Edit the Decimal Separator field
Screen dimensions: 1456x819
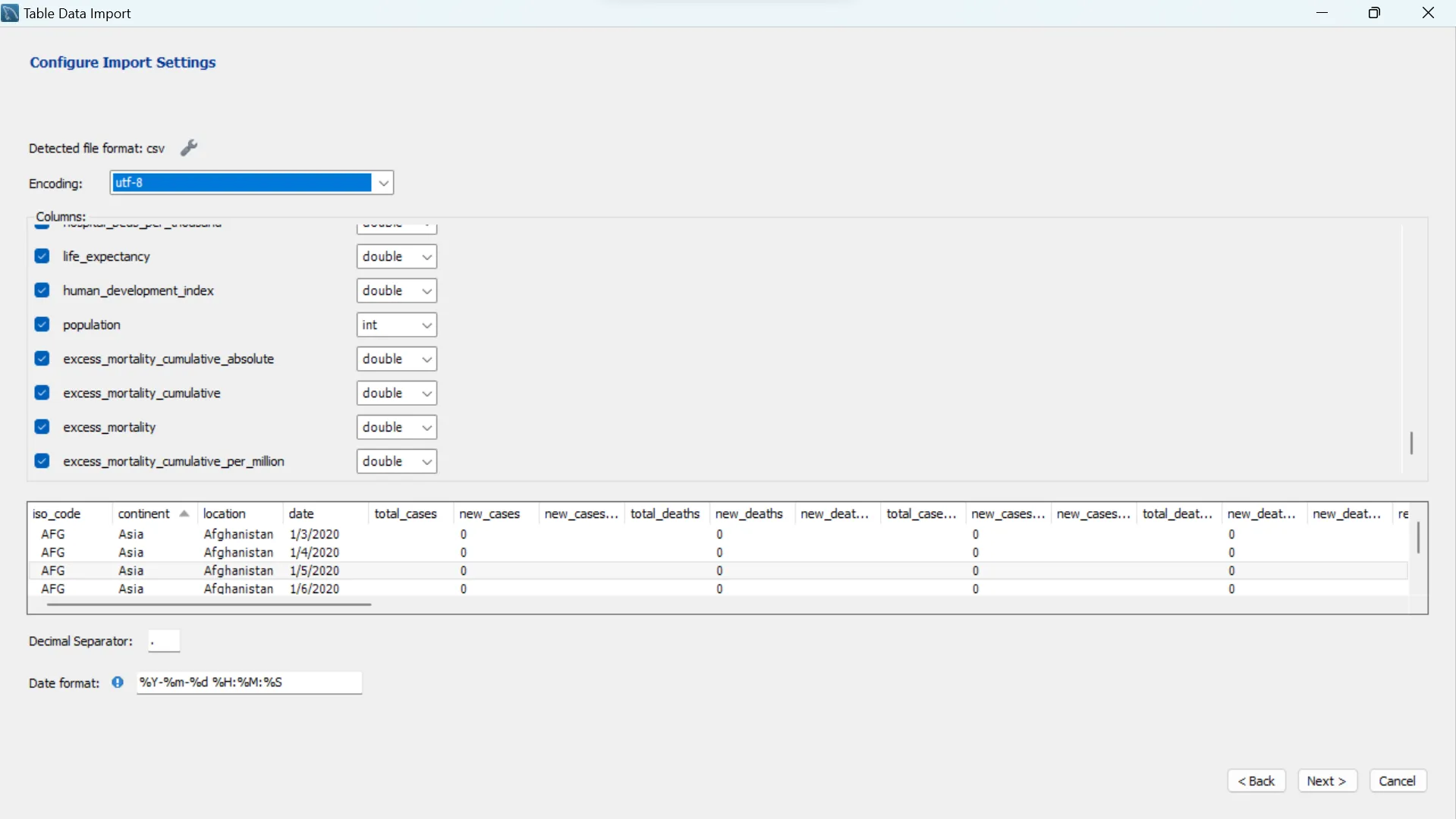(x=164, y=642)
